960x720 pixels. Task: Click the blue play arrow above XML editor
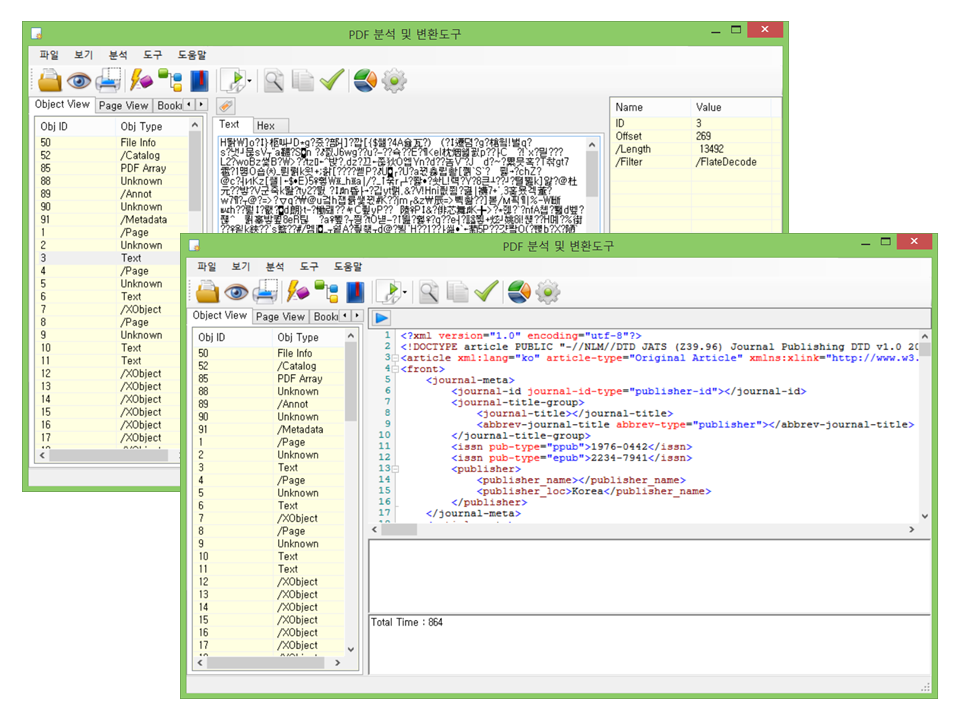381,318
